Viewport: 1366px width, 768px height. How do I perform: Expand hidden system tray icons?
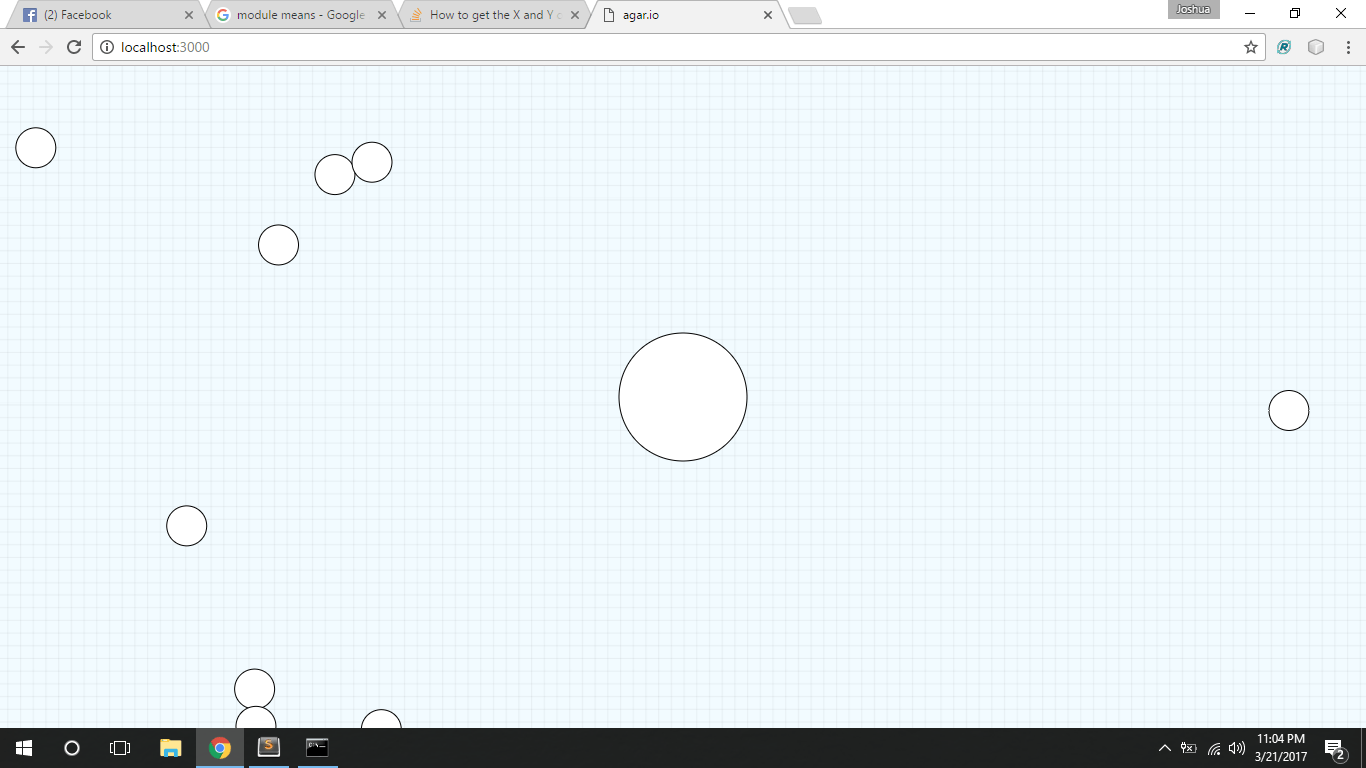tap(1164, 747)
